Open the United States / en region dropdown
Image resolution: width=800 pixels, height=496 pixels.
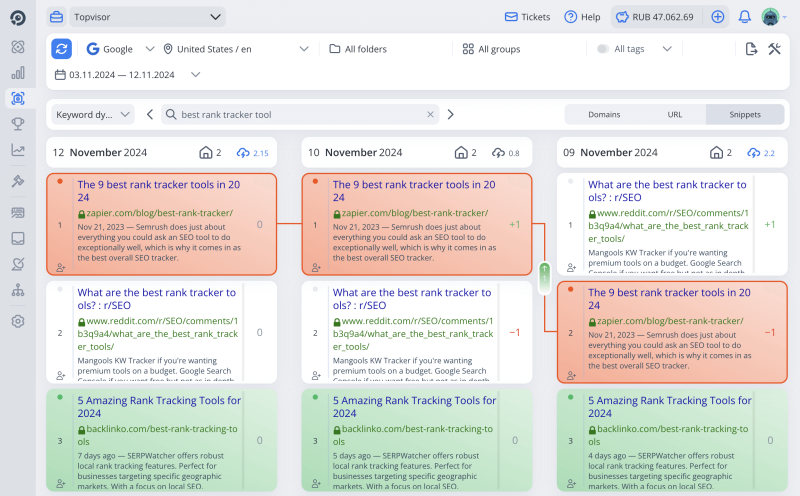coord(236,49)
